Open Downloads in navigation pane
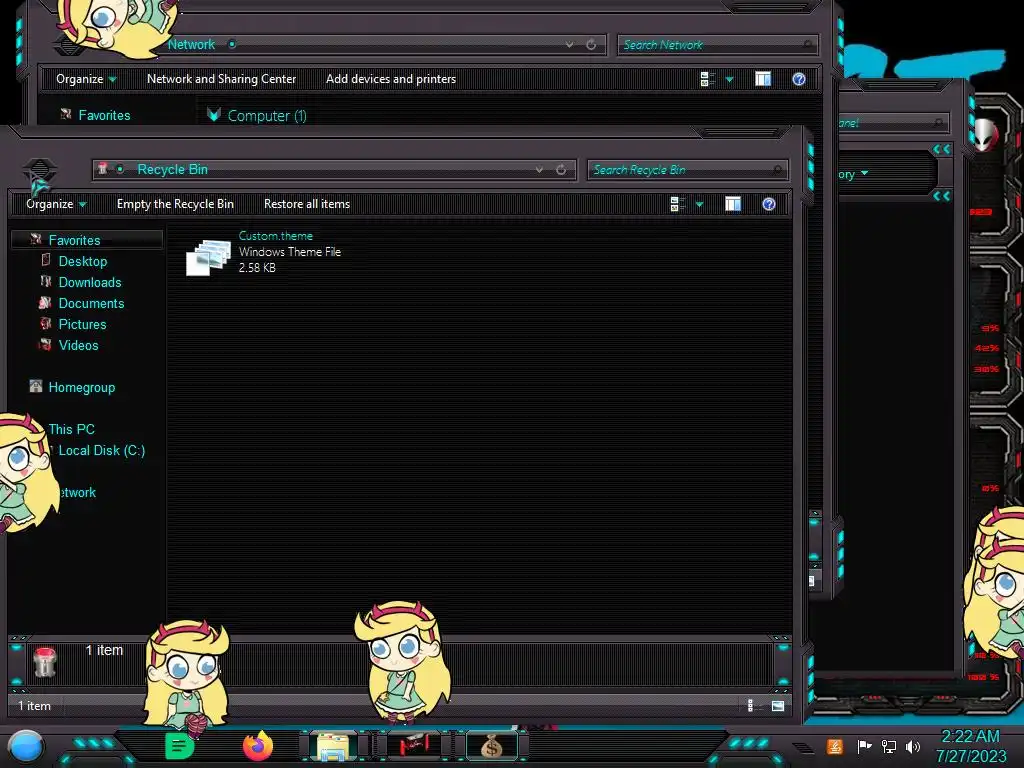1024x768 pixels. pos(90,282)
